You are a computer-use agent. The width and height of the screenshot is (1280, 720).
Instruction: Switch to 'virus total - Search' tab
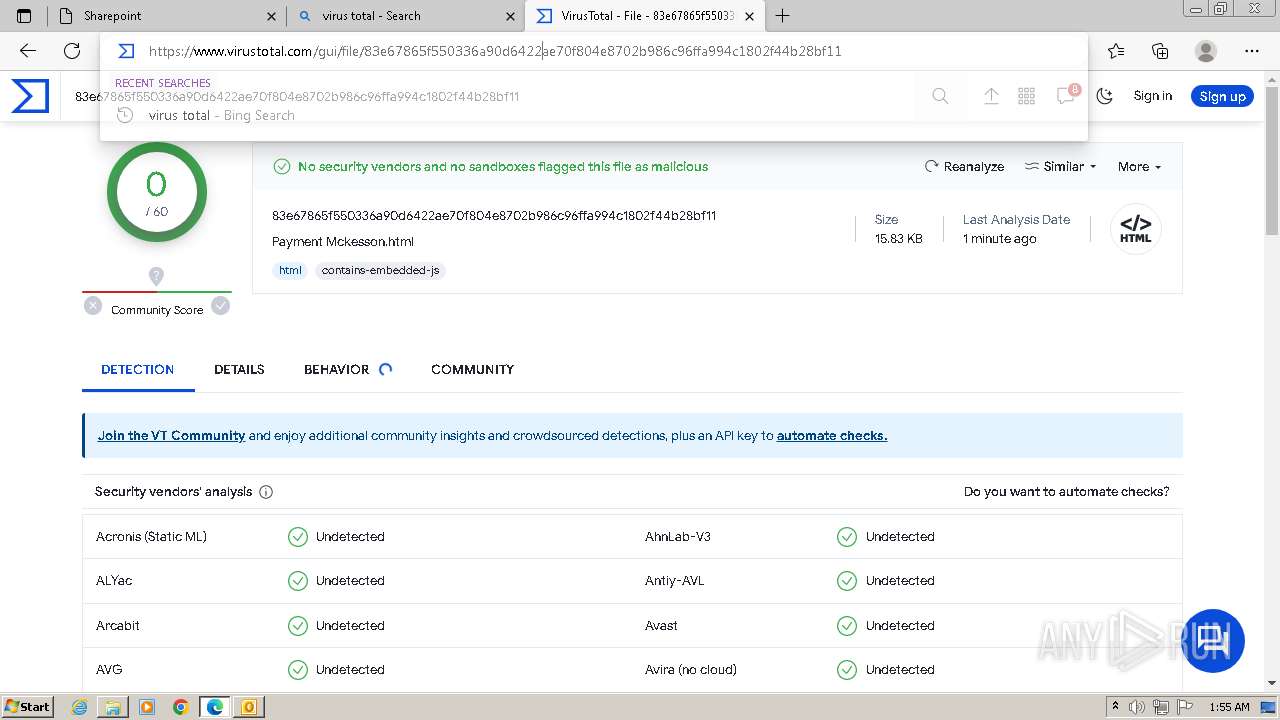406,16
